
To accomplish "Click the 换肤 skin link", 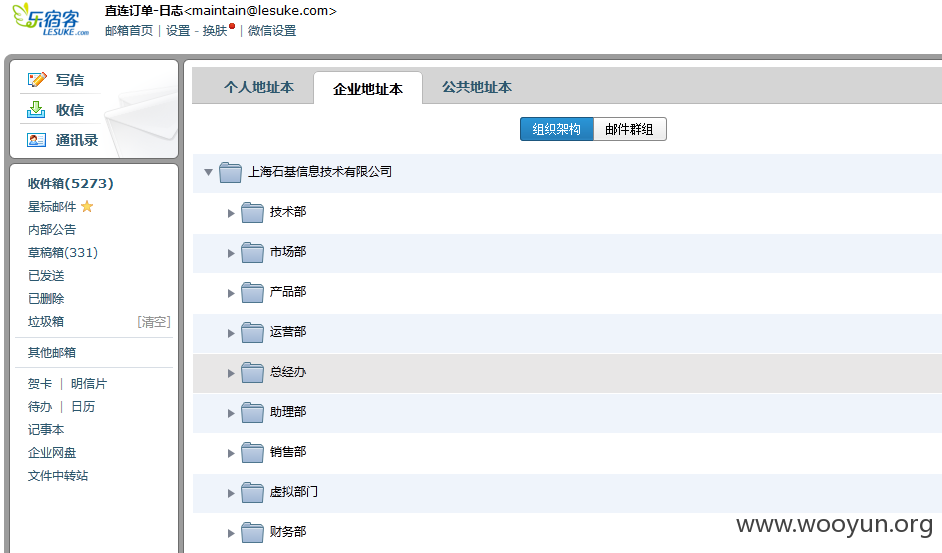I will [214, 31].
